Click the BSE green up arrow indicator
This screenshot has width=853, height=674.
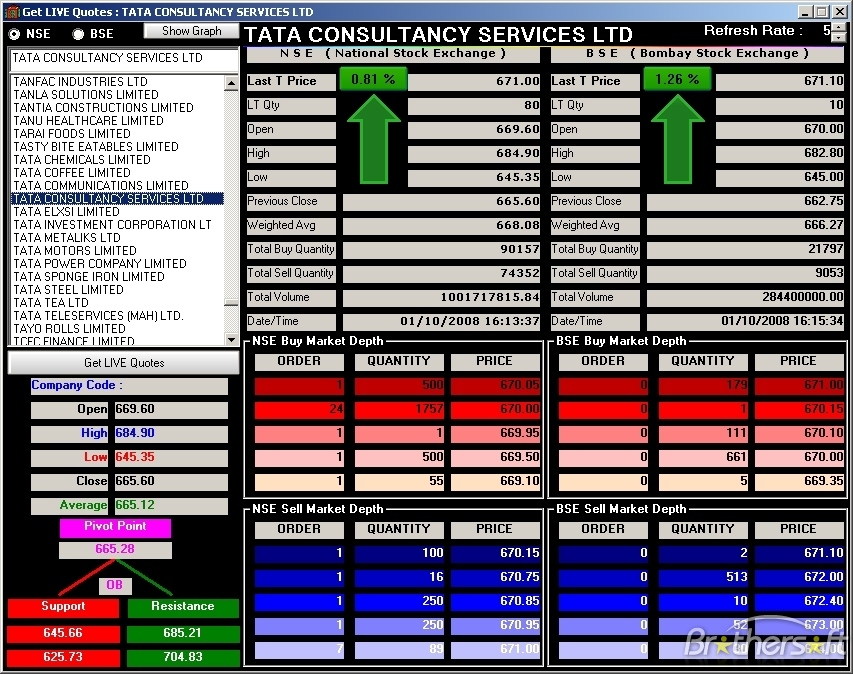(x=678, y=139)
